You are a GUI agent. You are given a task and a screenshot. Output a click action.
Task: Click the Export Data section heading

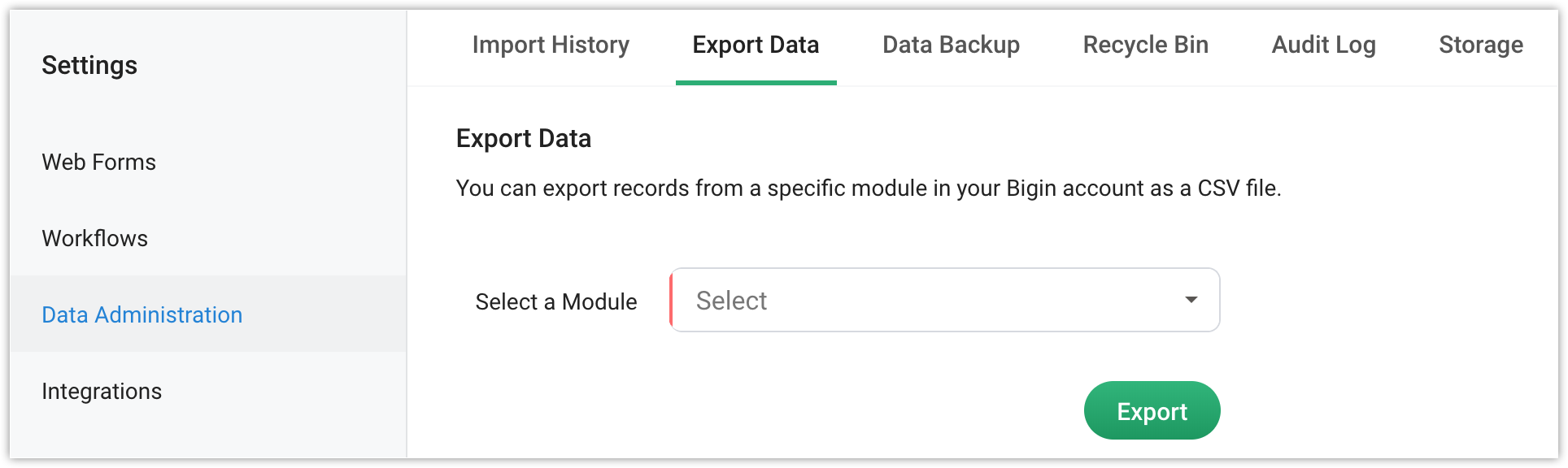pyautogui.click(x=524, y=138)
